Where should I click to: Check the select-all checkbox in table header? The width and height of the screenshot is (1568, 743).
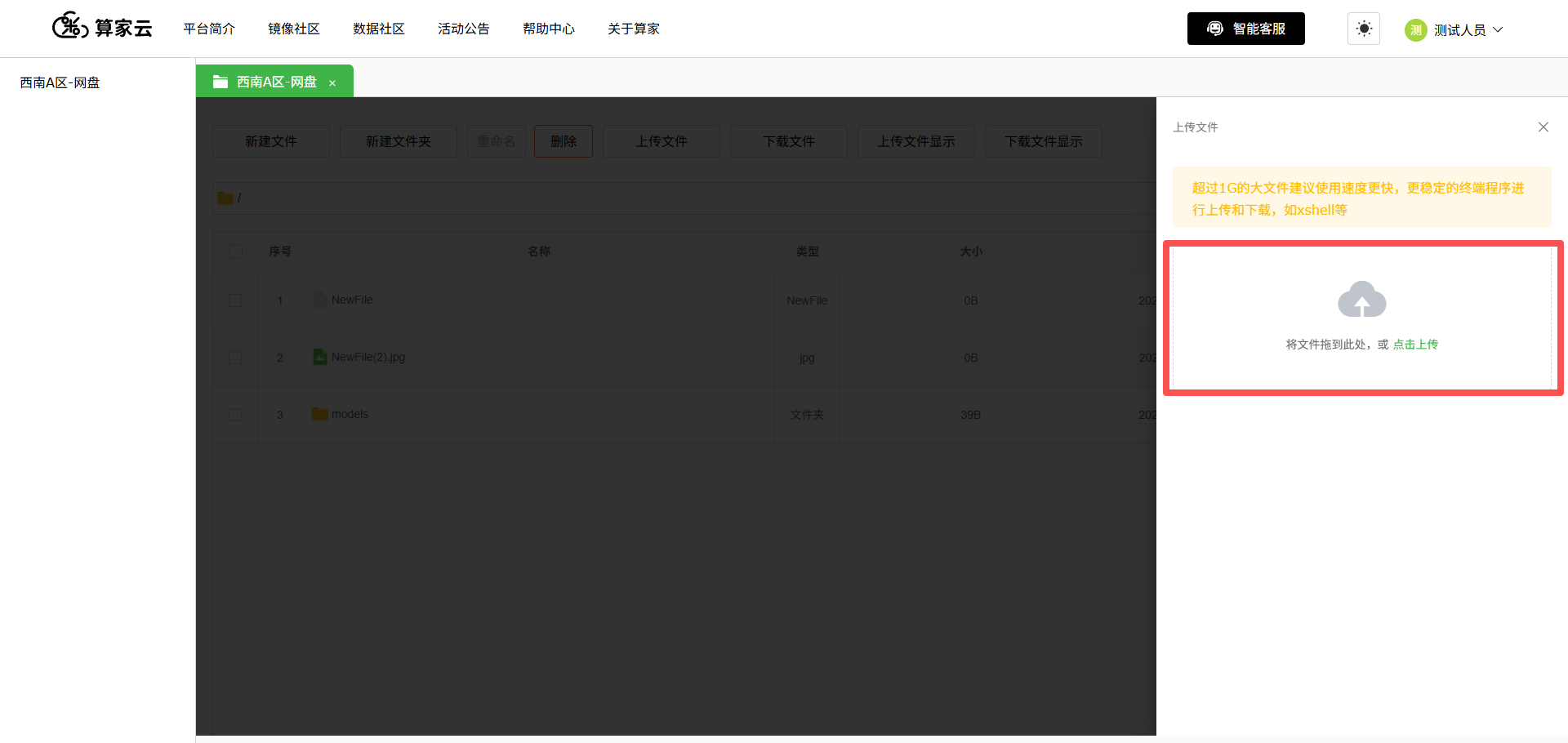click(x=236, y=251)
